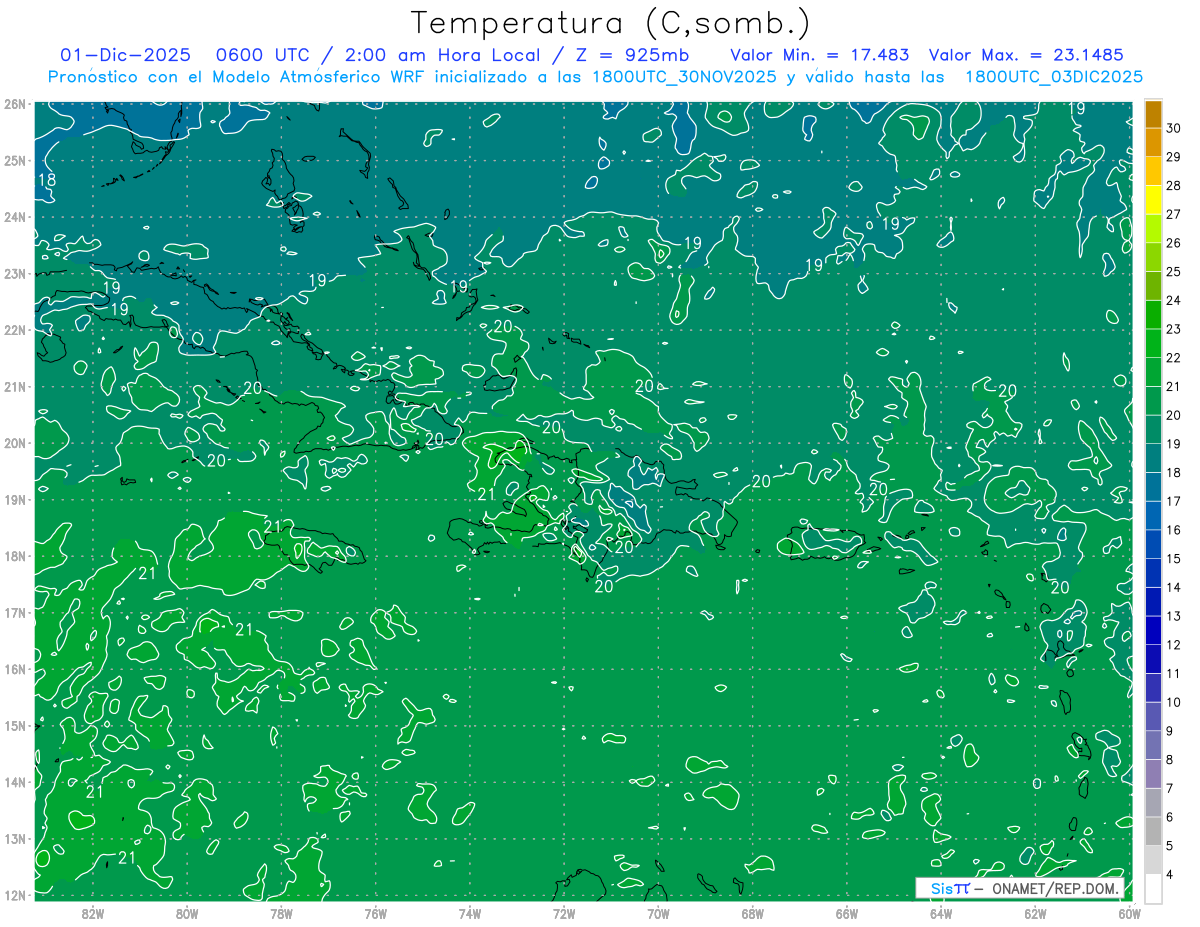Click the "82W" longitude axis label

[93, 913]
